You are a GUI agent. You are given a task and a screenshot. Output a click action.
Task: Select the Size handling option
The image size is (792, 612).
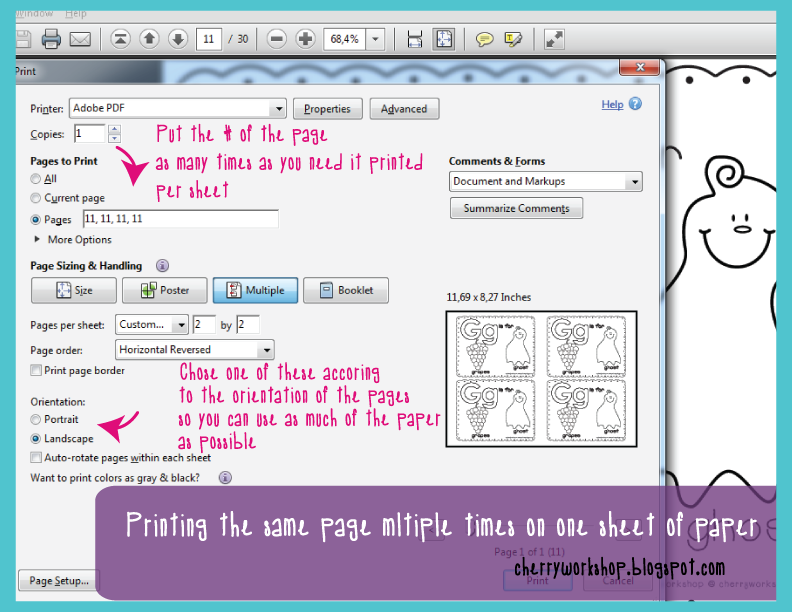(74, 290)
